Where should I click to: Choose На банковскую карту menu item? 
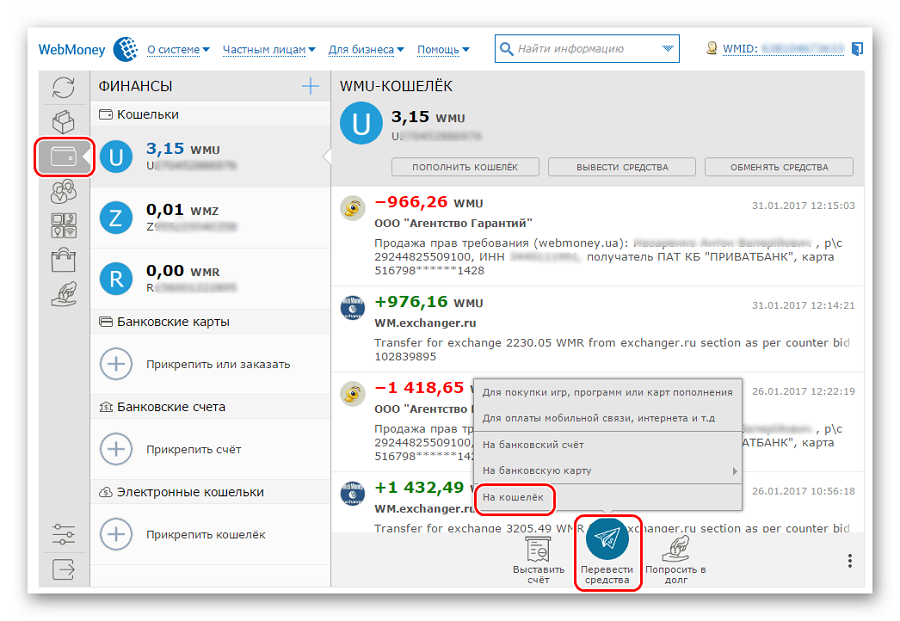[607, 471]
